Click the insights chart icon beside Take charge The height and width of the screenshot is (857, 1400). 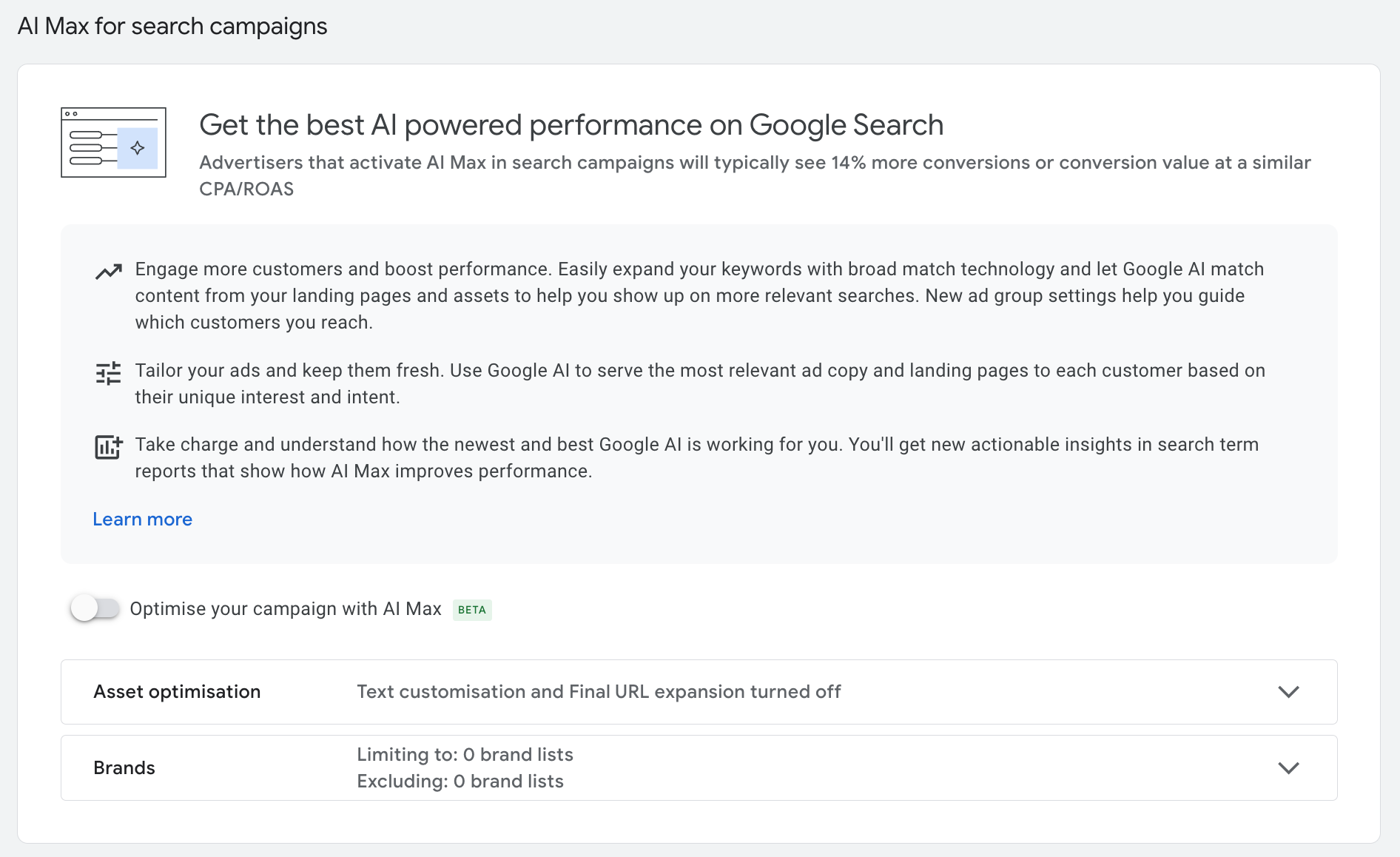[x=108, y=447]
